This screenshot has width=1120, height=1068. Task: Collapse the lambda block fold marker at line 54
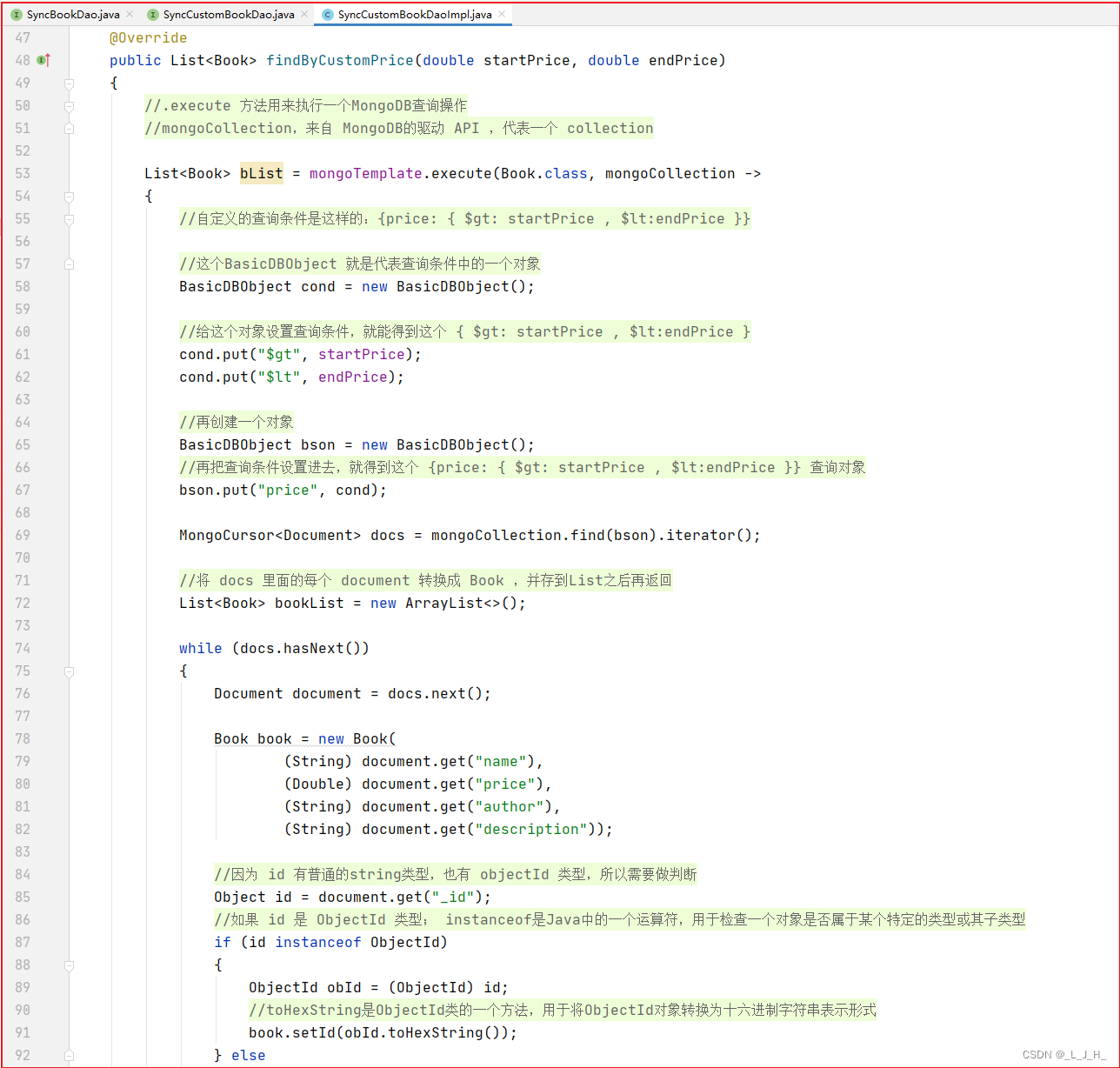(69, 197)
